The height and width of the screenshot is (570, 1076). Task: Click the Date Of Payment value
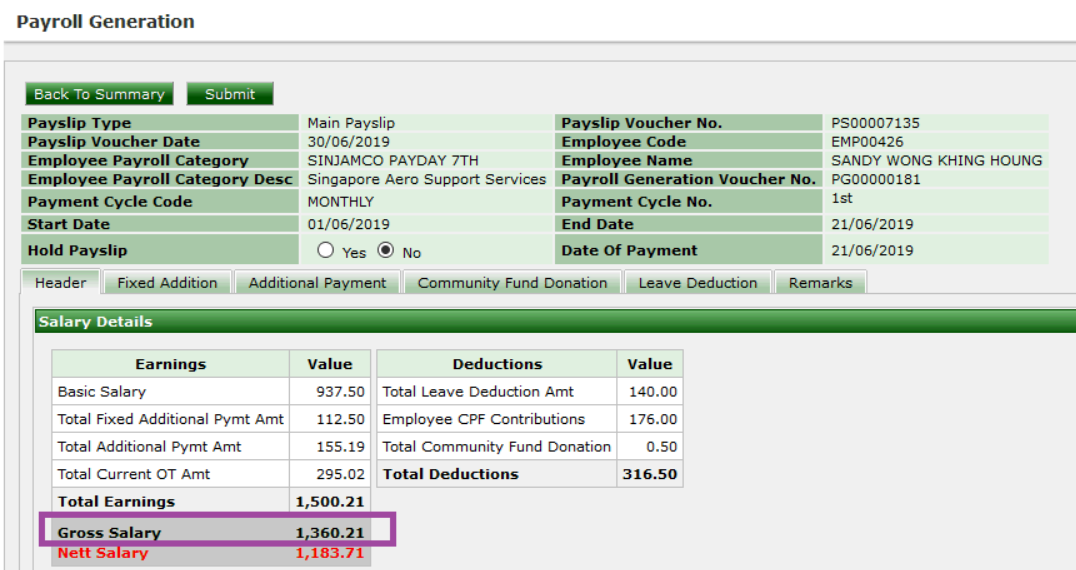point(872,250)
